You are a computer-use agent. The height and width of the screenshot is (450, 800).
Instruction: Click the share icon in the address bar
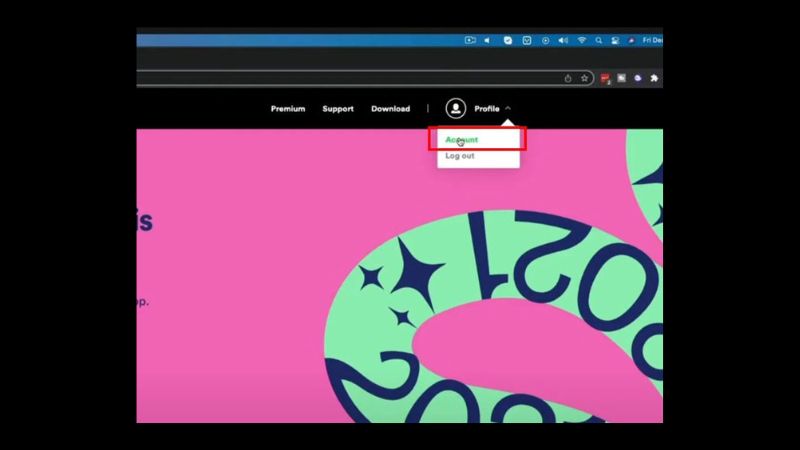tap(568, 78)
